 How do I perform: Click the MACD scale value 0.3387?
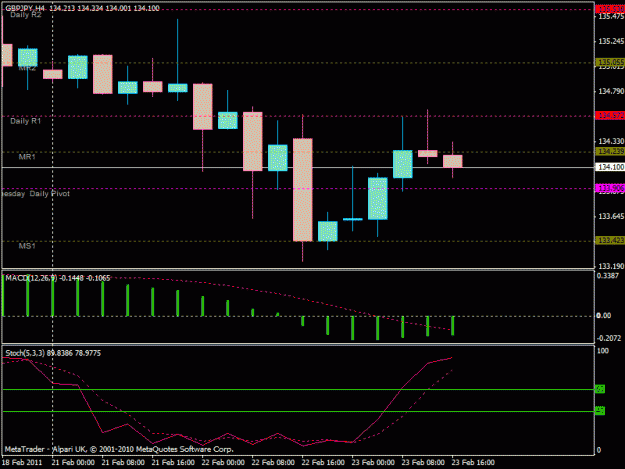(607, 276)
